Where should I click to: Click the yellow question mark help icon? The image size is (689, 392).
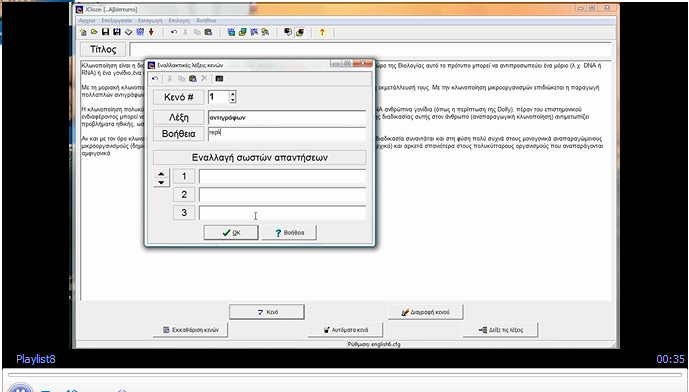point(322,32)
